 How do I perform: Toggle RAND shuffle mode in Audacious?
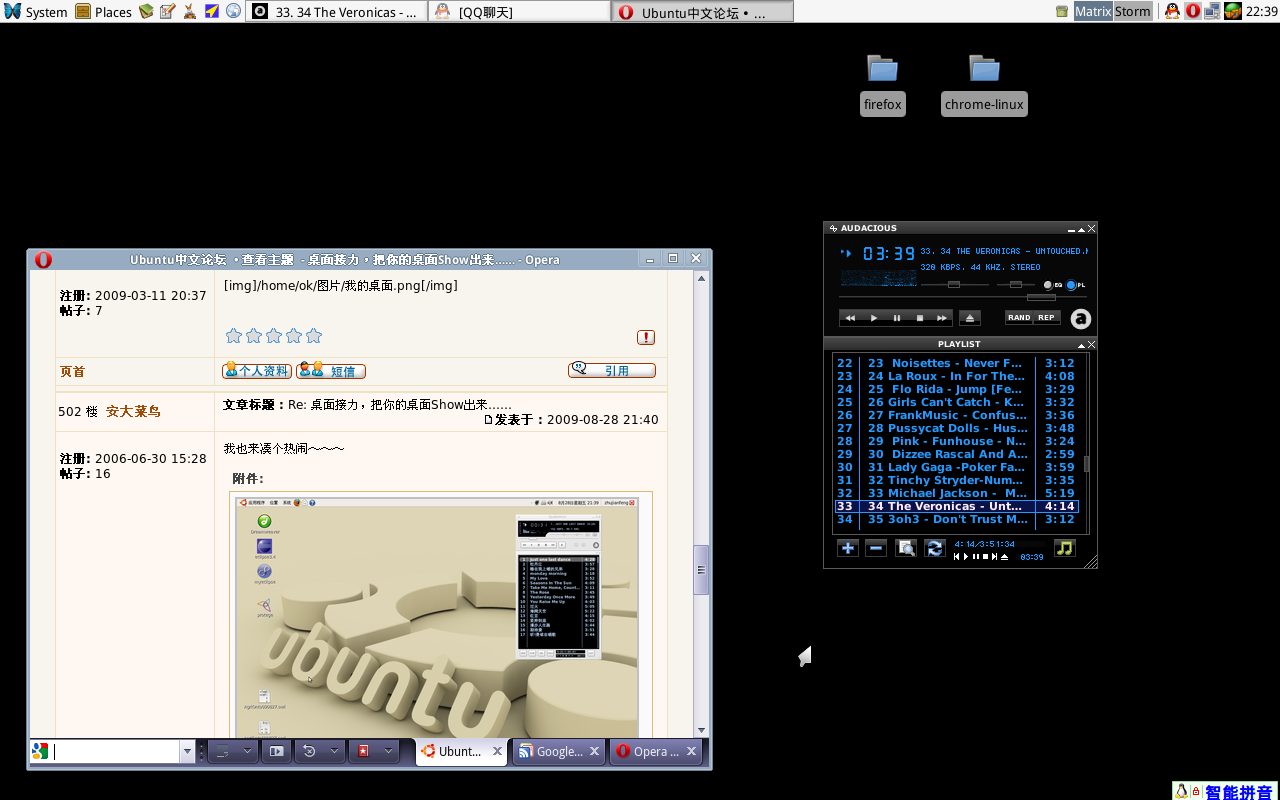tap(1019, 318)
